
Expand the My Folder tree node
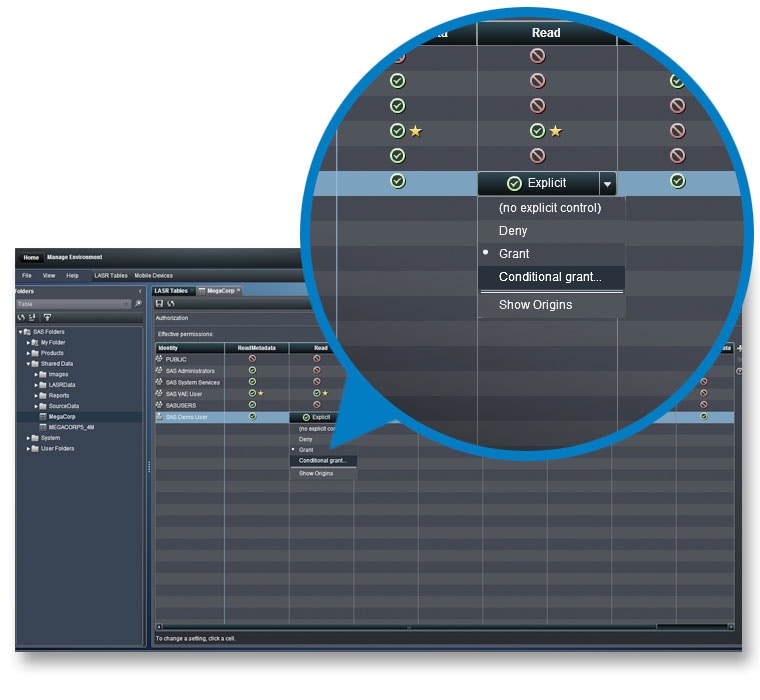(28, 343)
